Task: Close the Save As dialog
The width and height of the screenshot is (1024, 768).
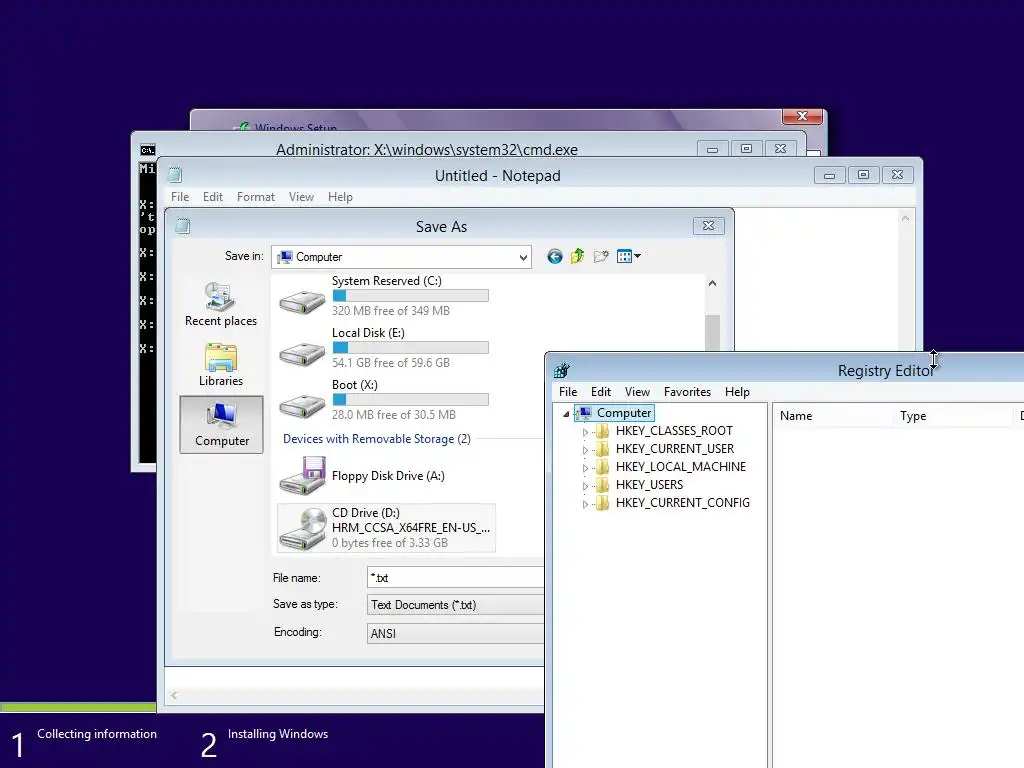Action: [x=709, y=226]
